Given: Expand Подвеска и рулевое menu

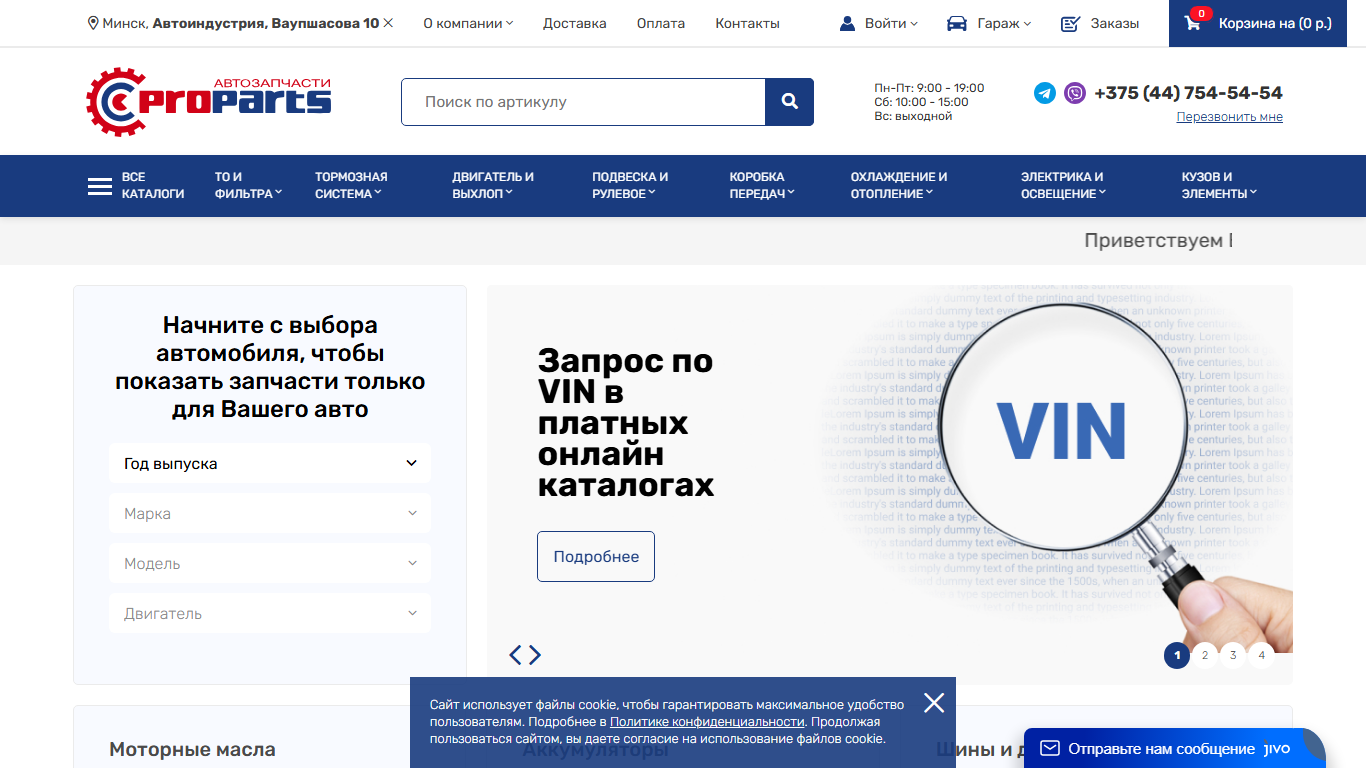Looking at the screenshot, I should tap(630, 185).
